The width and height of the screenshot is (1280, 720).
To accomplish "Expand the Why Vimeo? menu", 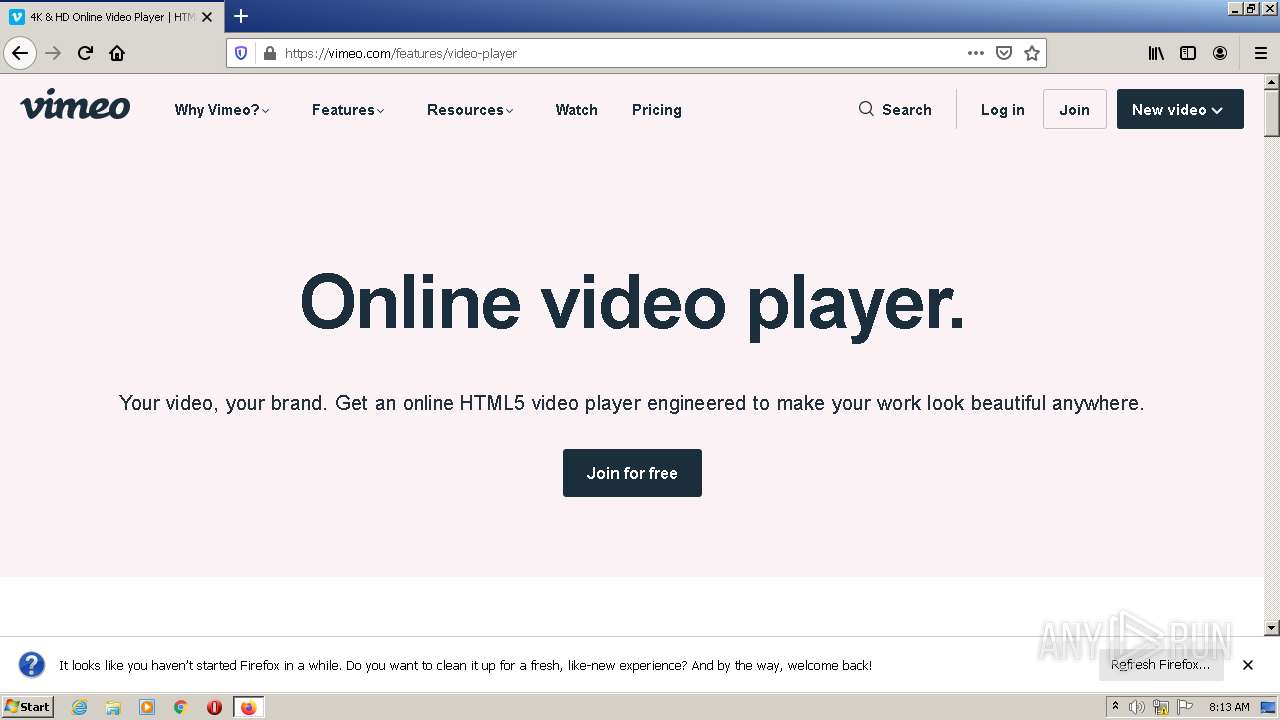I will [x=222, y=110].
